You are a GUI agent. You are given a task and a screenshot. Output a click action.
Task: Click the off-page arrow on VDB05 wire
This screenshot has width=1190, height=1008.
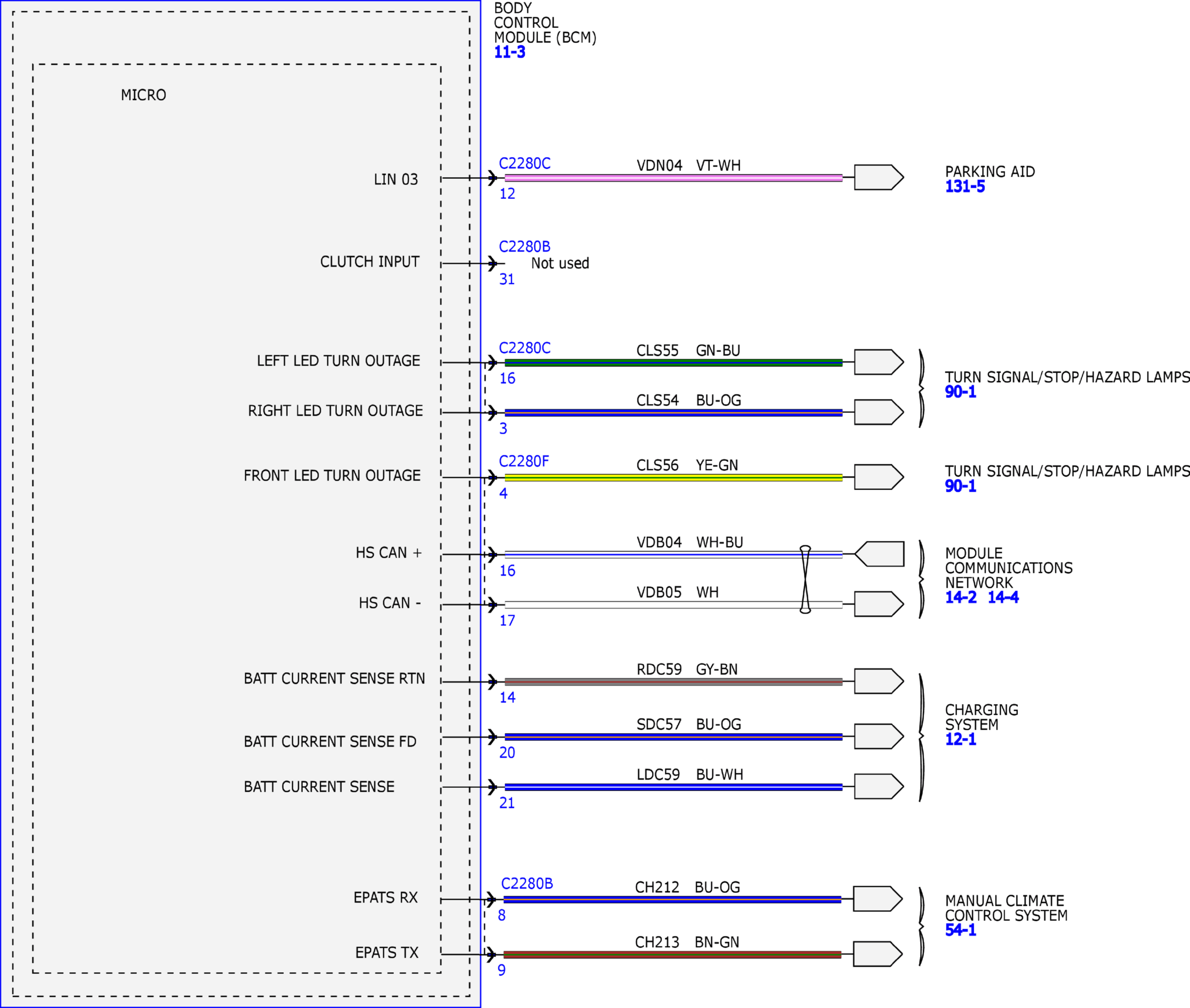[x=879, y=604]
